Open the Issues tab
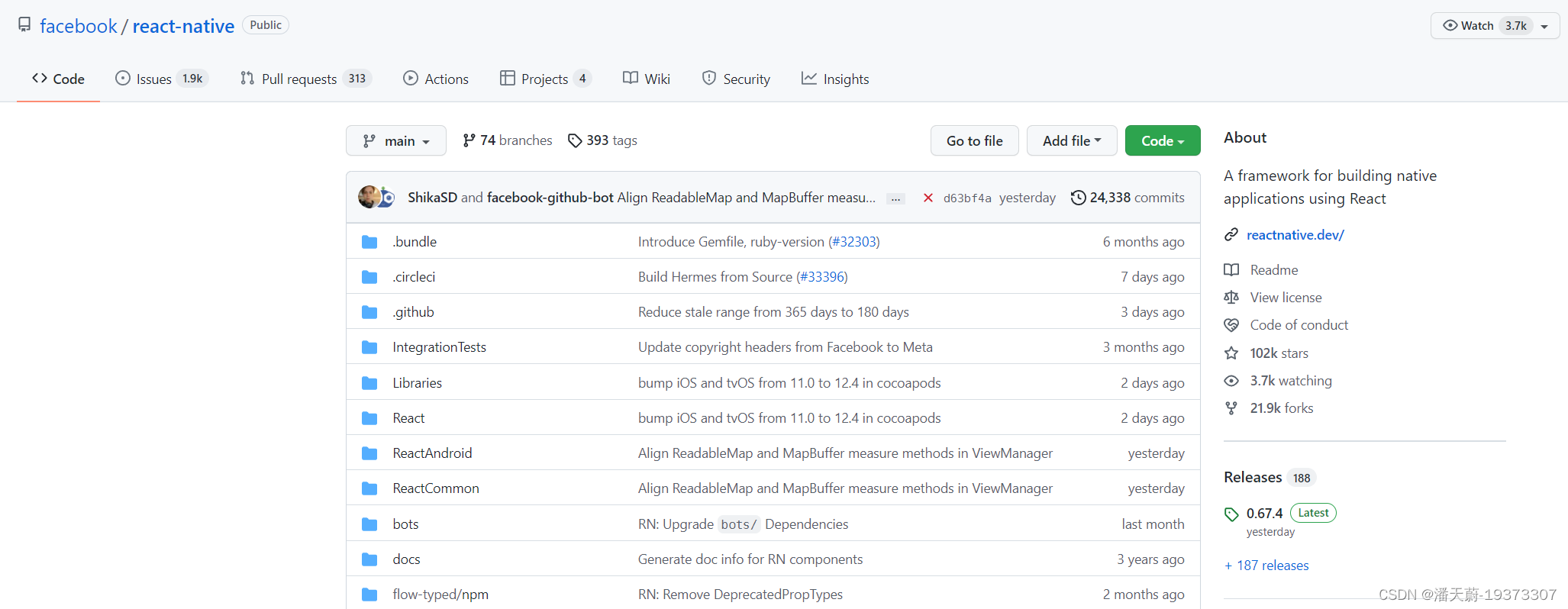 [162, 79]
